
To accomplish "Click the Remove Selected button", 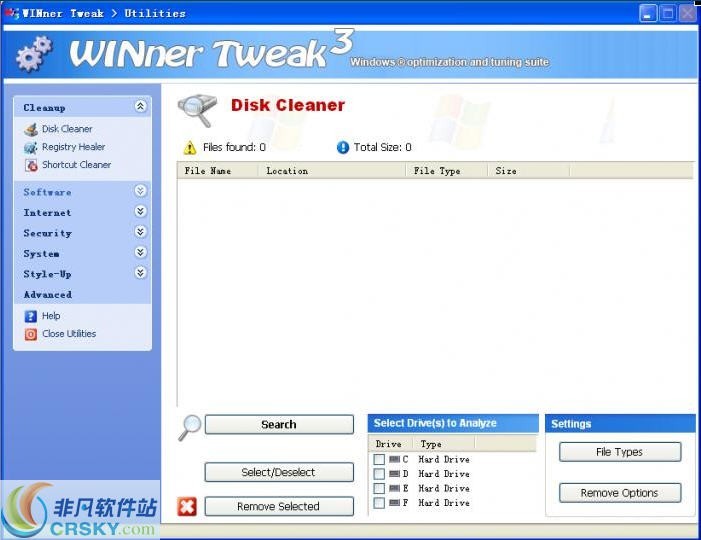I will tap(279, 506).
